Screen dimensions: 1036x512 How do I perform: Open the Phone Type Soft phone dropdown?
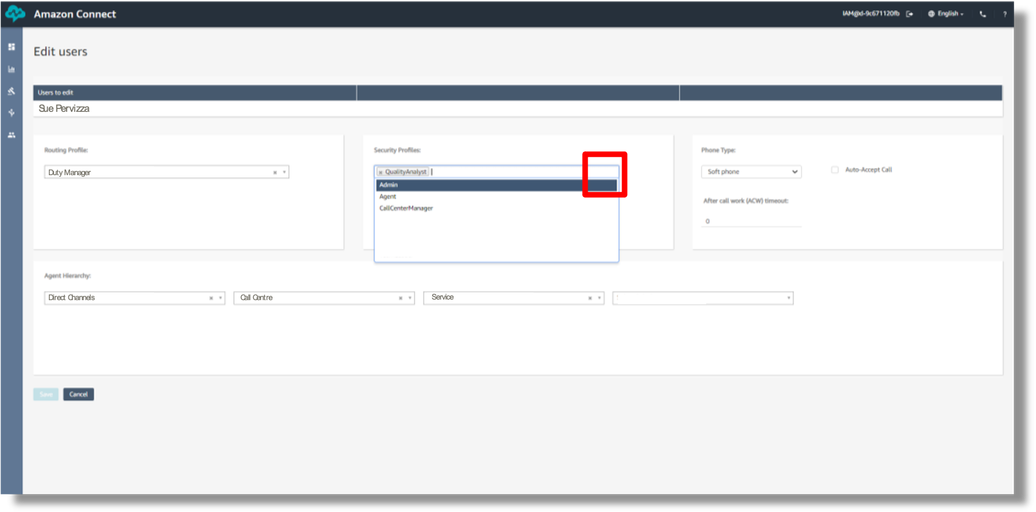pos(751,172)
